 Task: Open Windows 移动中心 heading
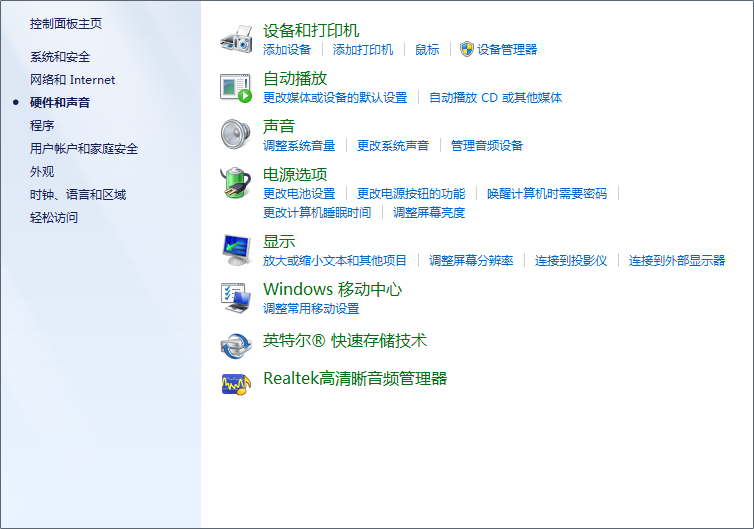click(x=332, y=290)
